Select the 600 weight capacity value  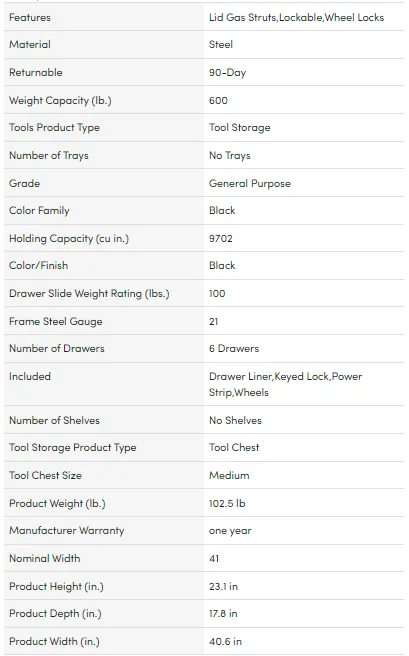[x=218, y=100]
